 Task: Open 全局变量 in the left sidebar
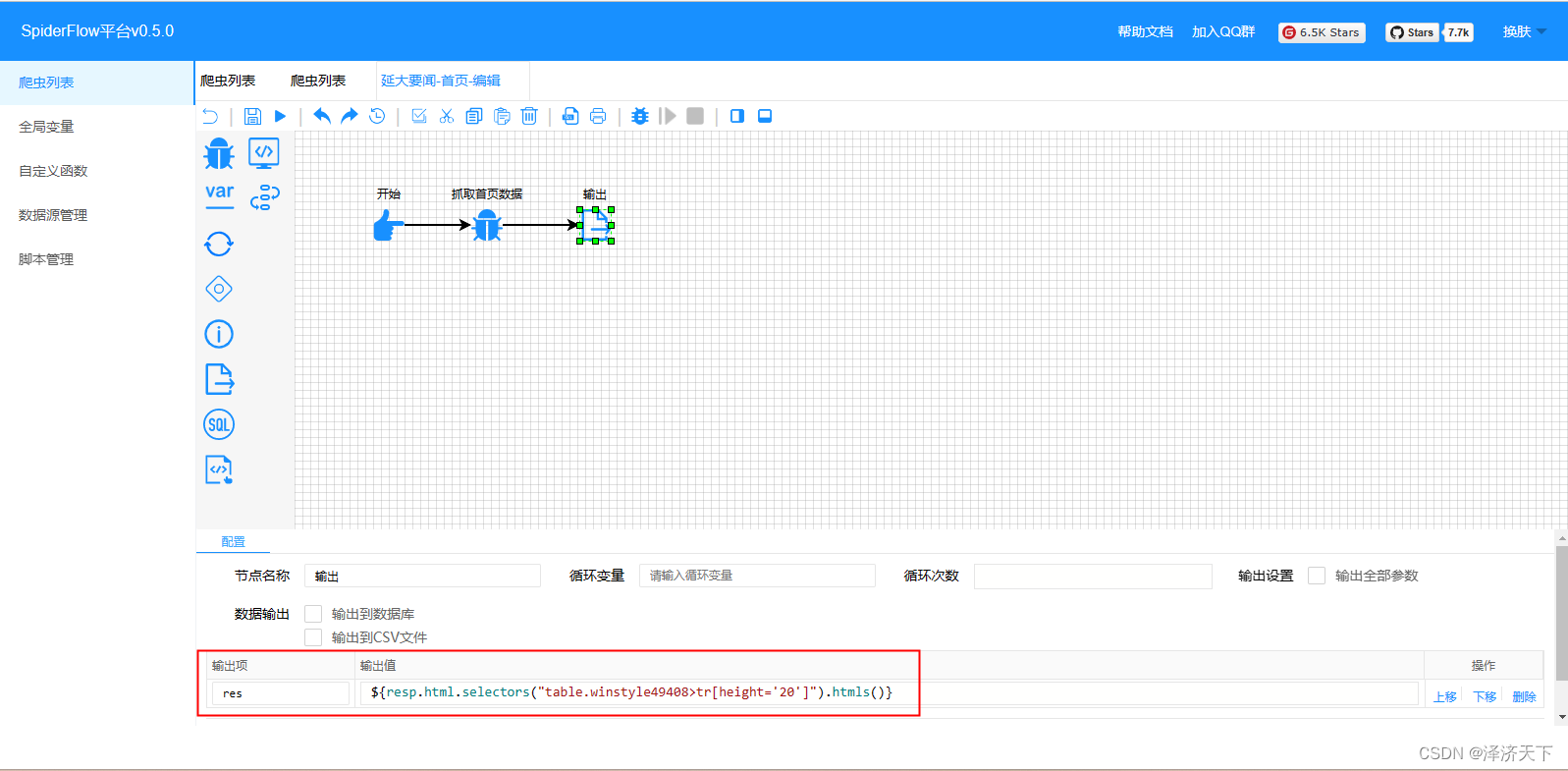[97, 127]
